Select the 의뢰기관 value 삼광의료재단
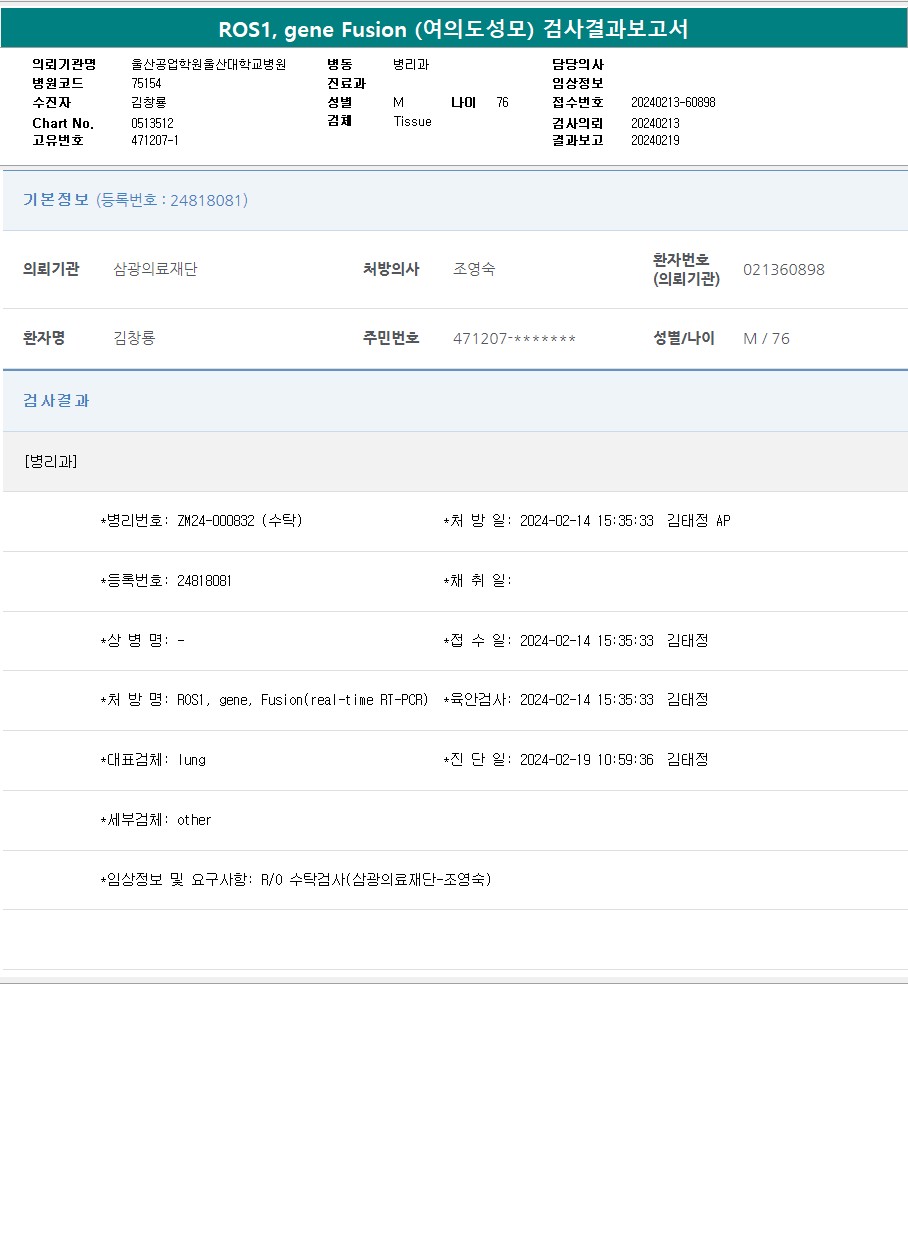The width and height of the screenshot is (908, 1240). coord(155,269)
